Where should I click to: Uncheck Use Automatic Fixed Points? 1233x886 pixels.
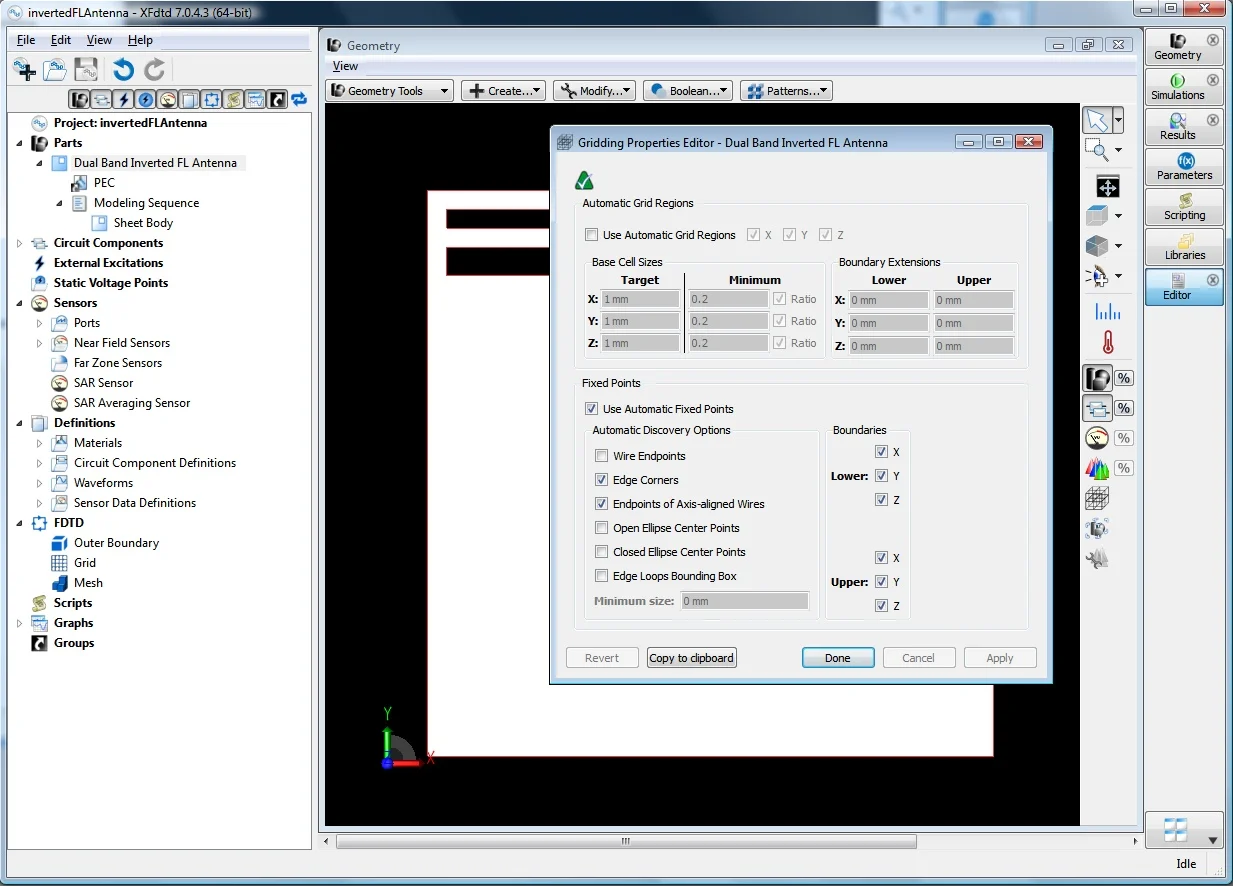[x=592, y=409]
